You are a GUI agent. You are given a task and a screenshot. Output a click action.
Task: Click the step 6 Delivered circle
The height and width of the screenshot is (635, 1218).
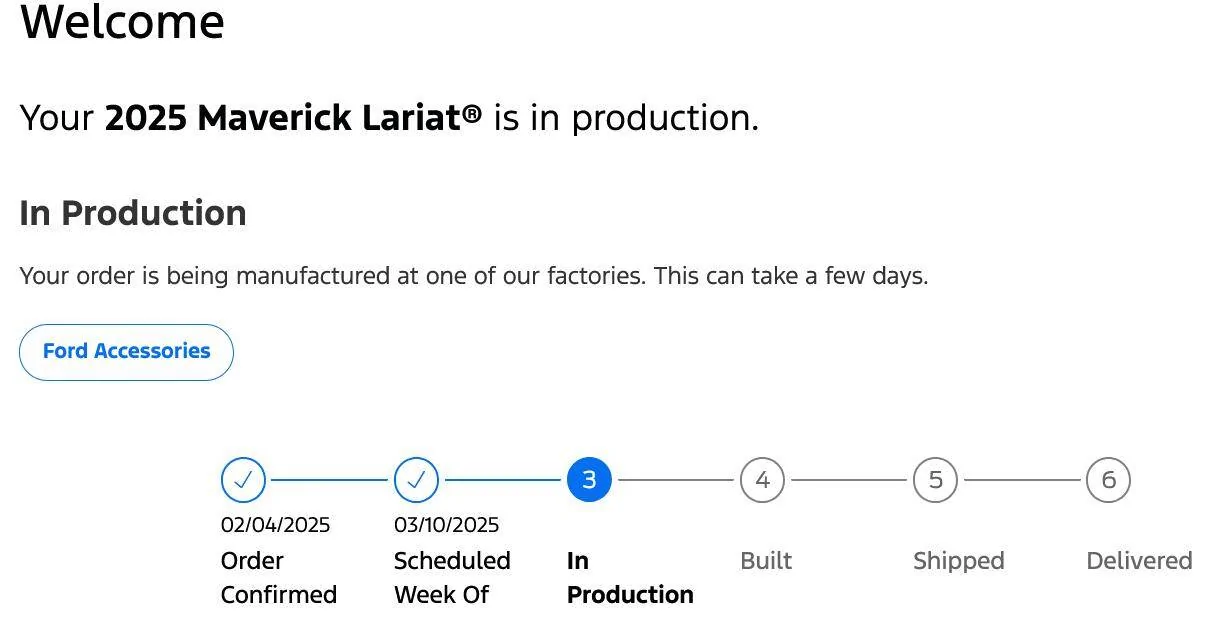tap(1108, 480)
